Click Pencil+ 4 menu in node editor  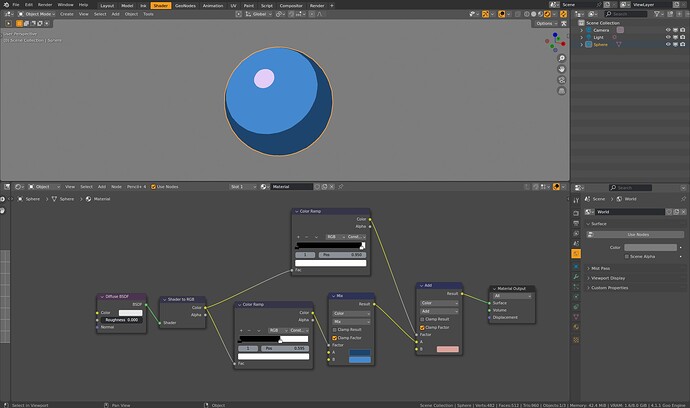[x=136, y=187]
